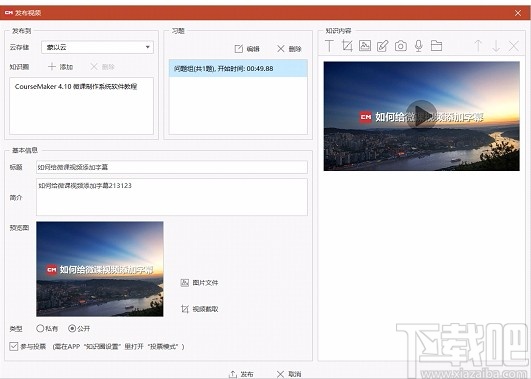The image size is (531, 379).
Task: Open the edit note pencil icon
Action: 383,46
